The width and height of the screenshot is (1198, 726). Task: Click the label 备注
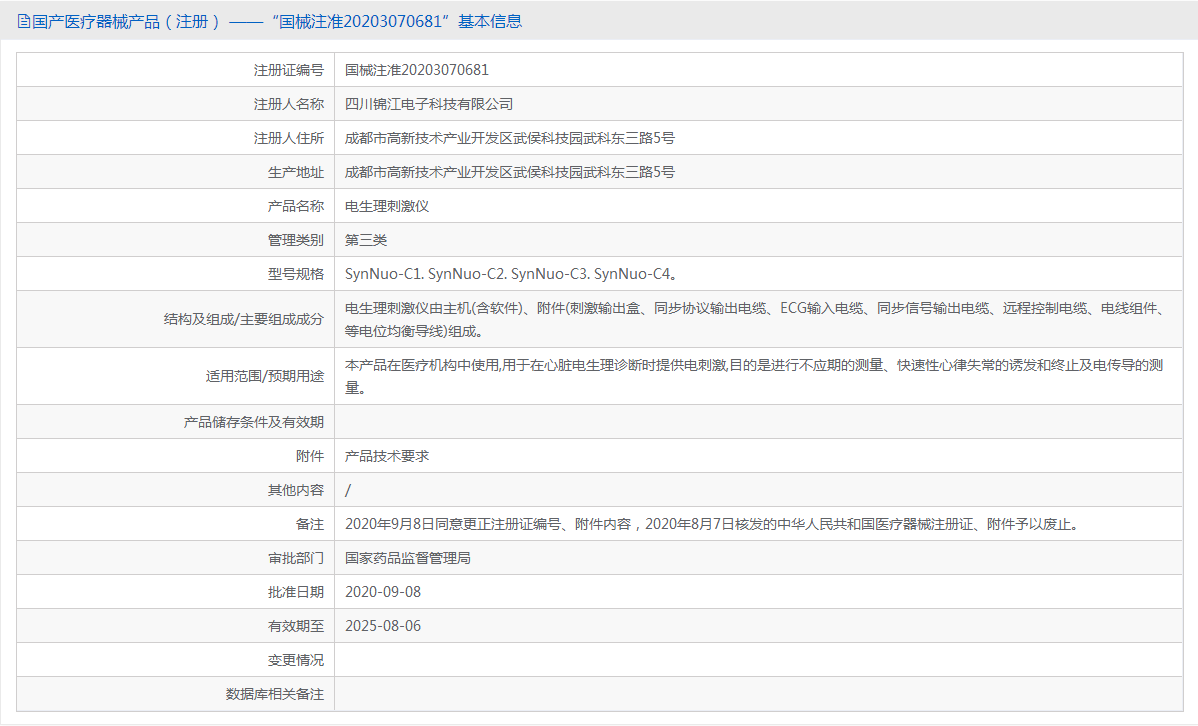tap(309, 524)
